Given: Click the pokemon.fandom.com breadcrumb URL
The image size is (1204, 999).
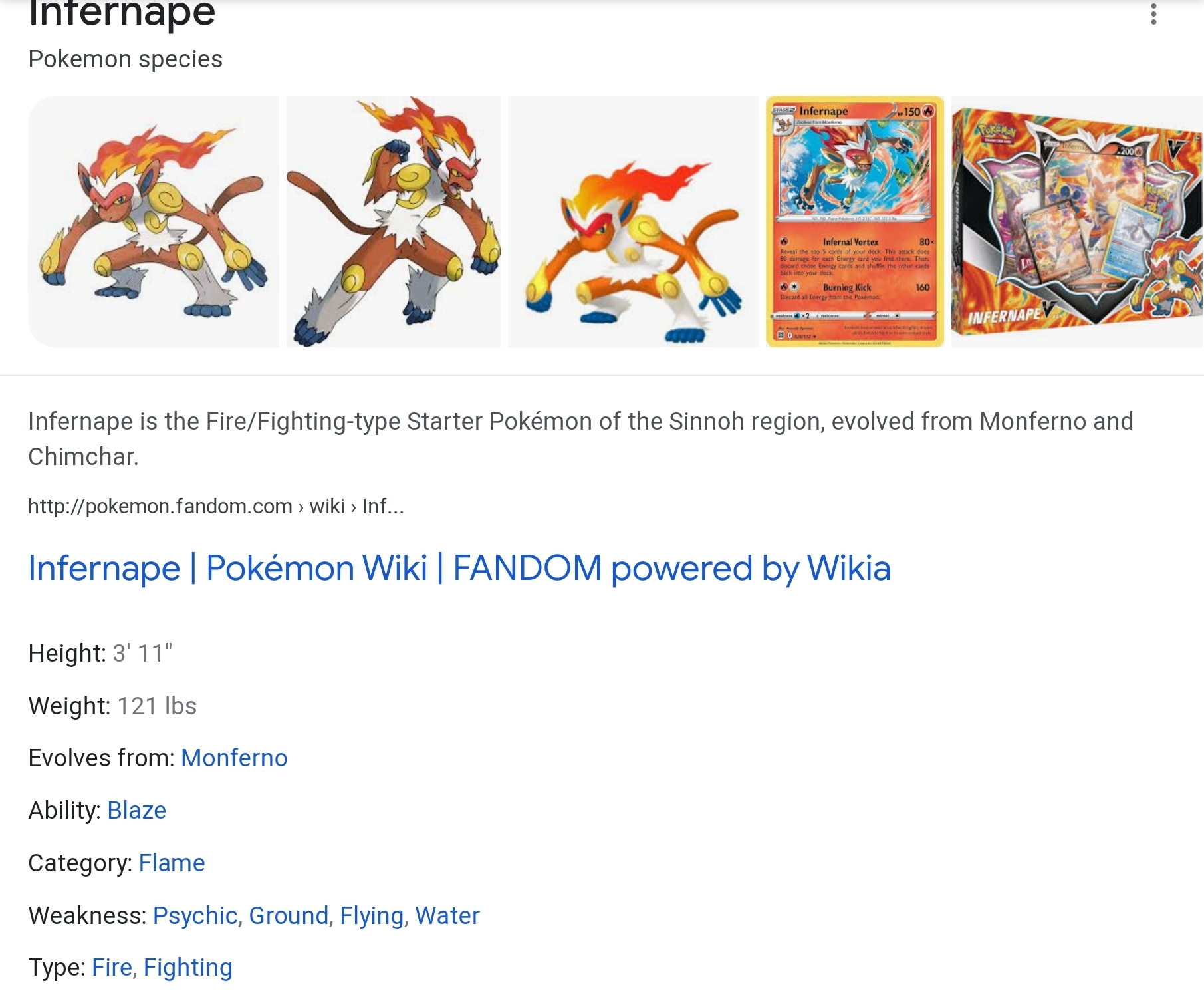Looking at the screenshot, I should coord(216,507).
